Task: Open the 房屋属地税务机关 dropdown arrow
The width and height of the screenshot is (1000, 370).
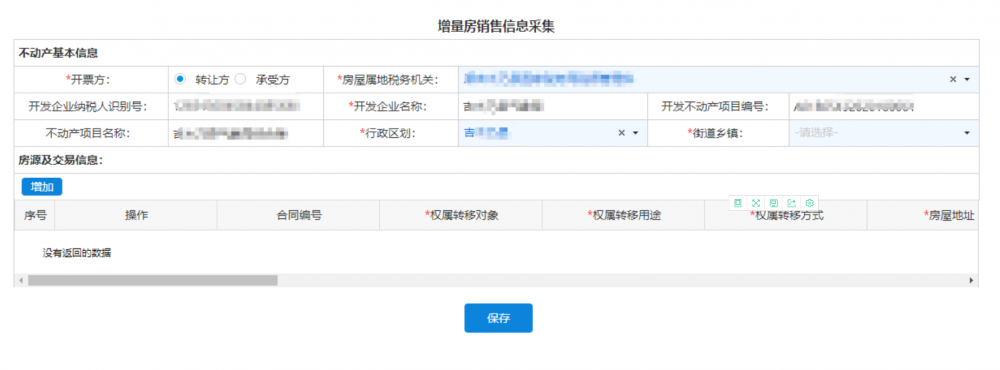Action: click(x=967, y=80)
